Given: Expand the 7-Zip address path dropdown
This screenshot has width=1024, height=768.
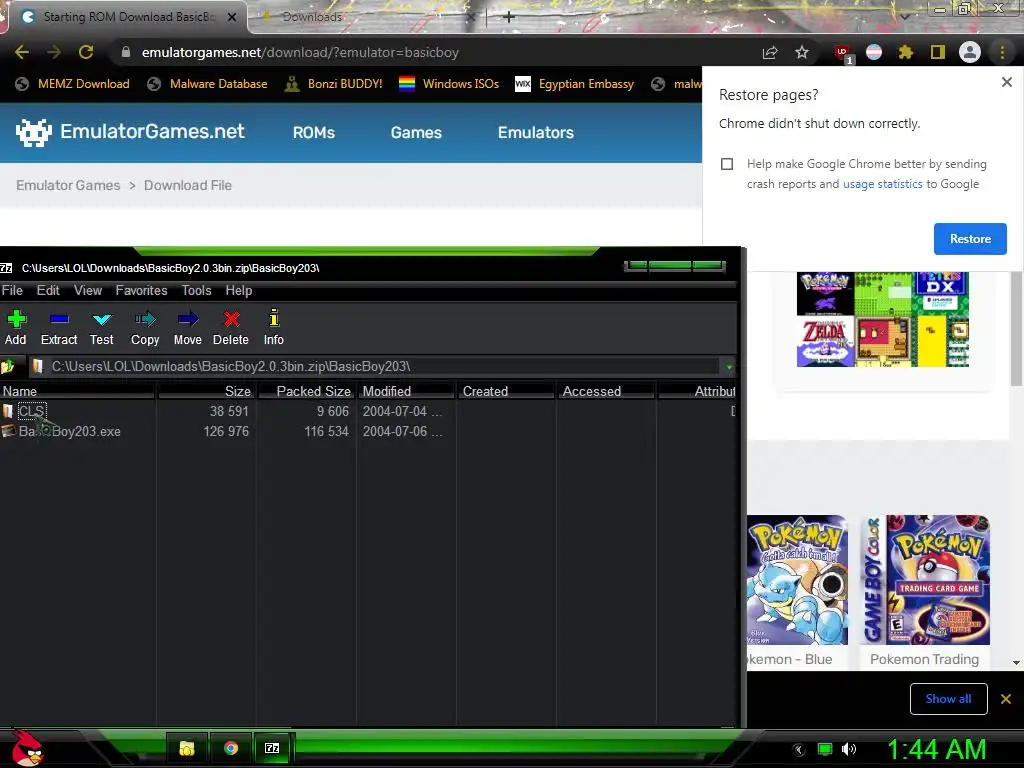Looking at the screenshot, I should coord(729,367).
